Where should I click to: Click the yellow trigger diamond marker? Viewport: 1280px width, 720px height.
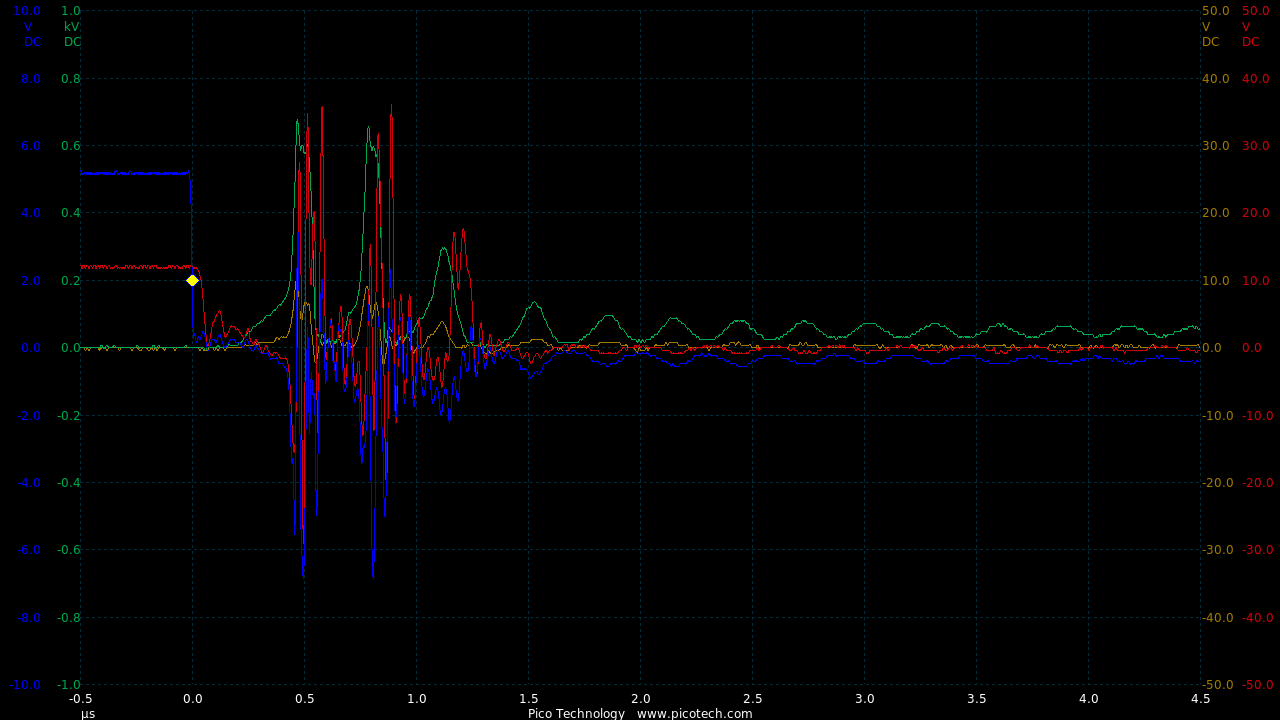[192, 280]
